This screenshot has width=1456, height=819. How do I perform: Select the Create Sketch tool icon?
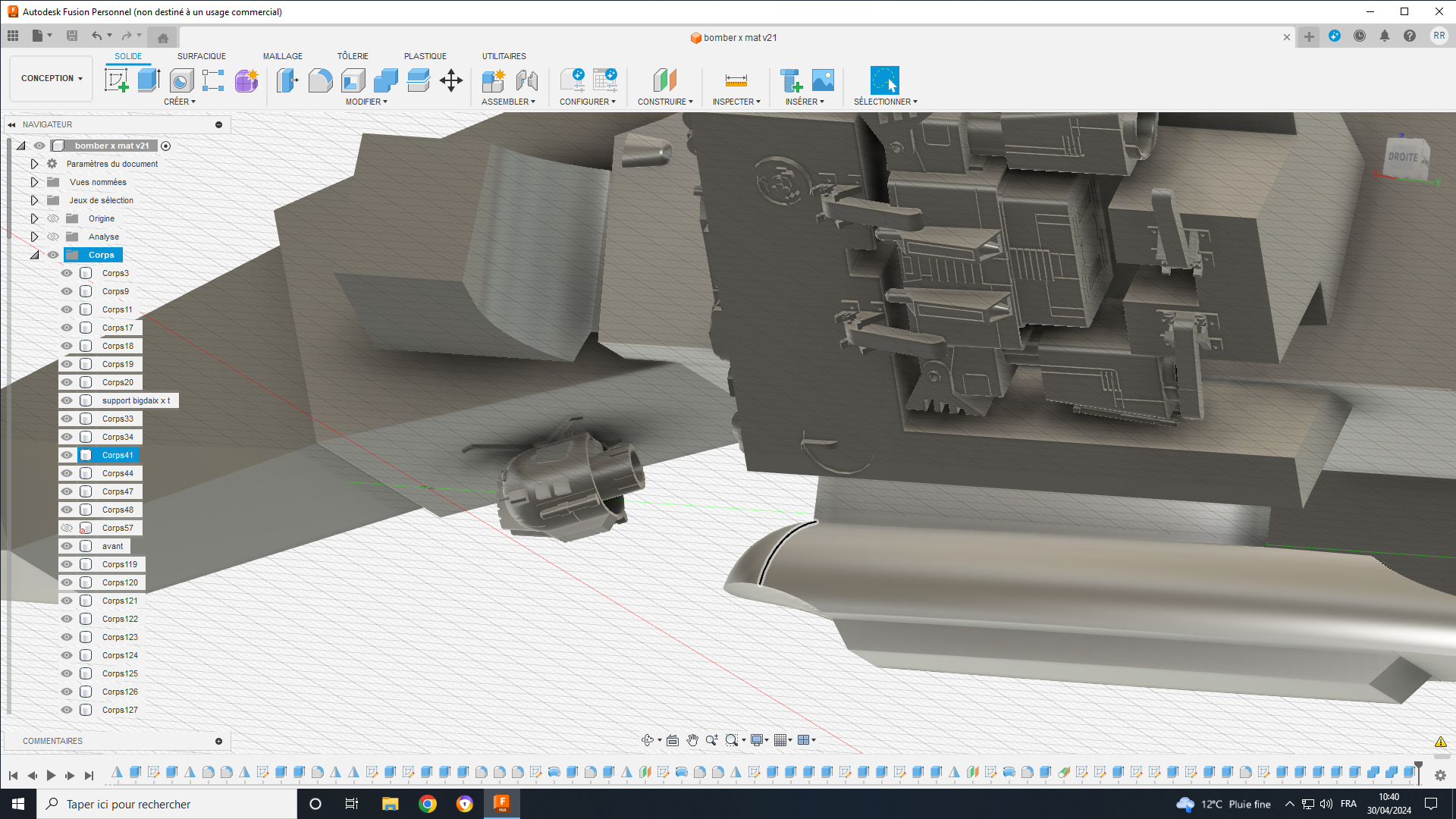(116, 80)
